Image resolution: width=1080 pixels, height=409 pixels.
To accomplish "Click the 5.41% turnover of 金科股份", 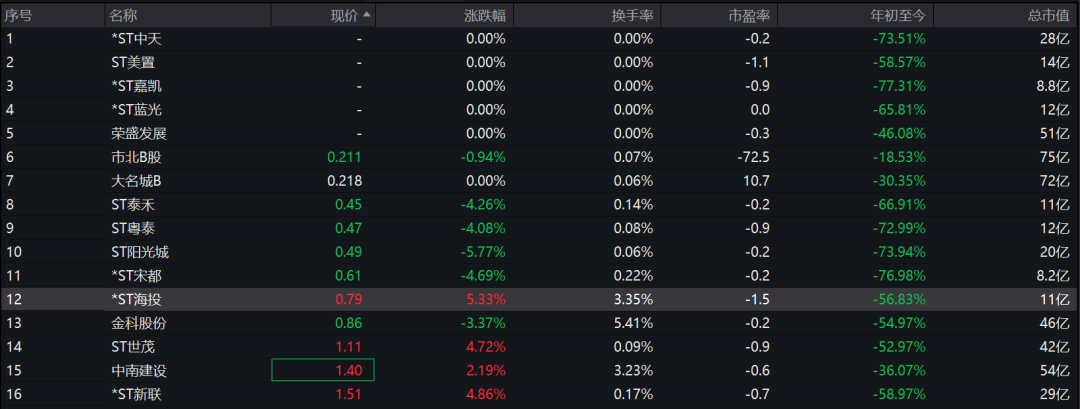I will [x=633, y=323].
